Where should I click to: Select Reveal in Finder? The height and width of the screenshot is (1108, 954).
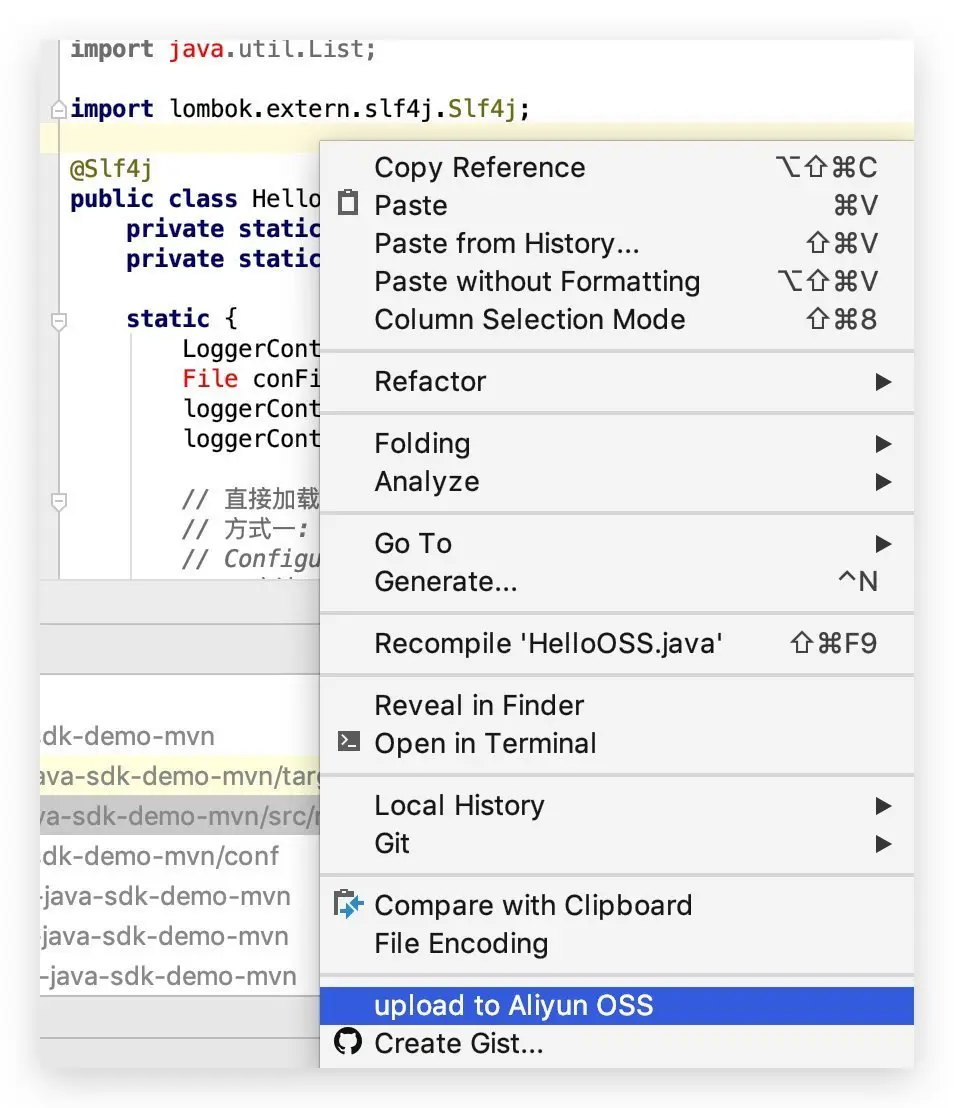[x=479, y=705]
